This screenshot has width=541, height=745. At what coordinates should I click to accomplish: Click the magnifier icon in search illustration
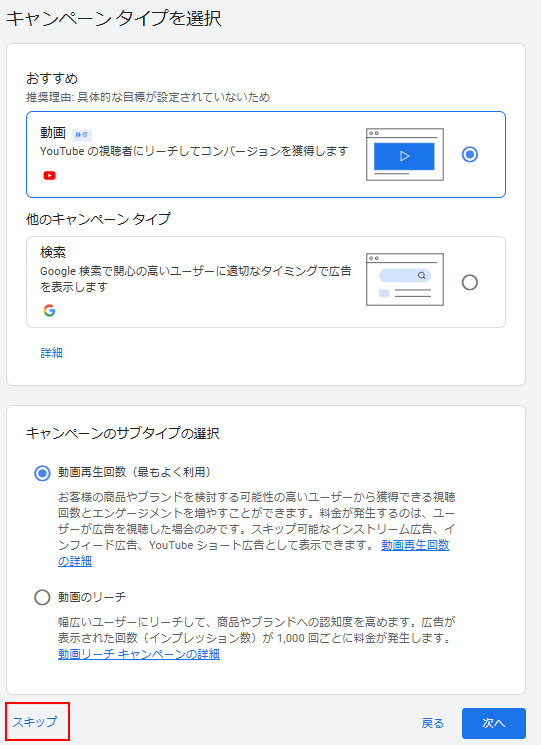tap(421, 276)
